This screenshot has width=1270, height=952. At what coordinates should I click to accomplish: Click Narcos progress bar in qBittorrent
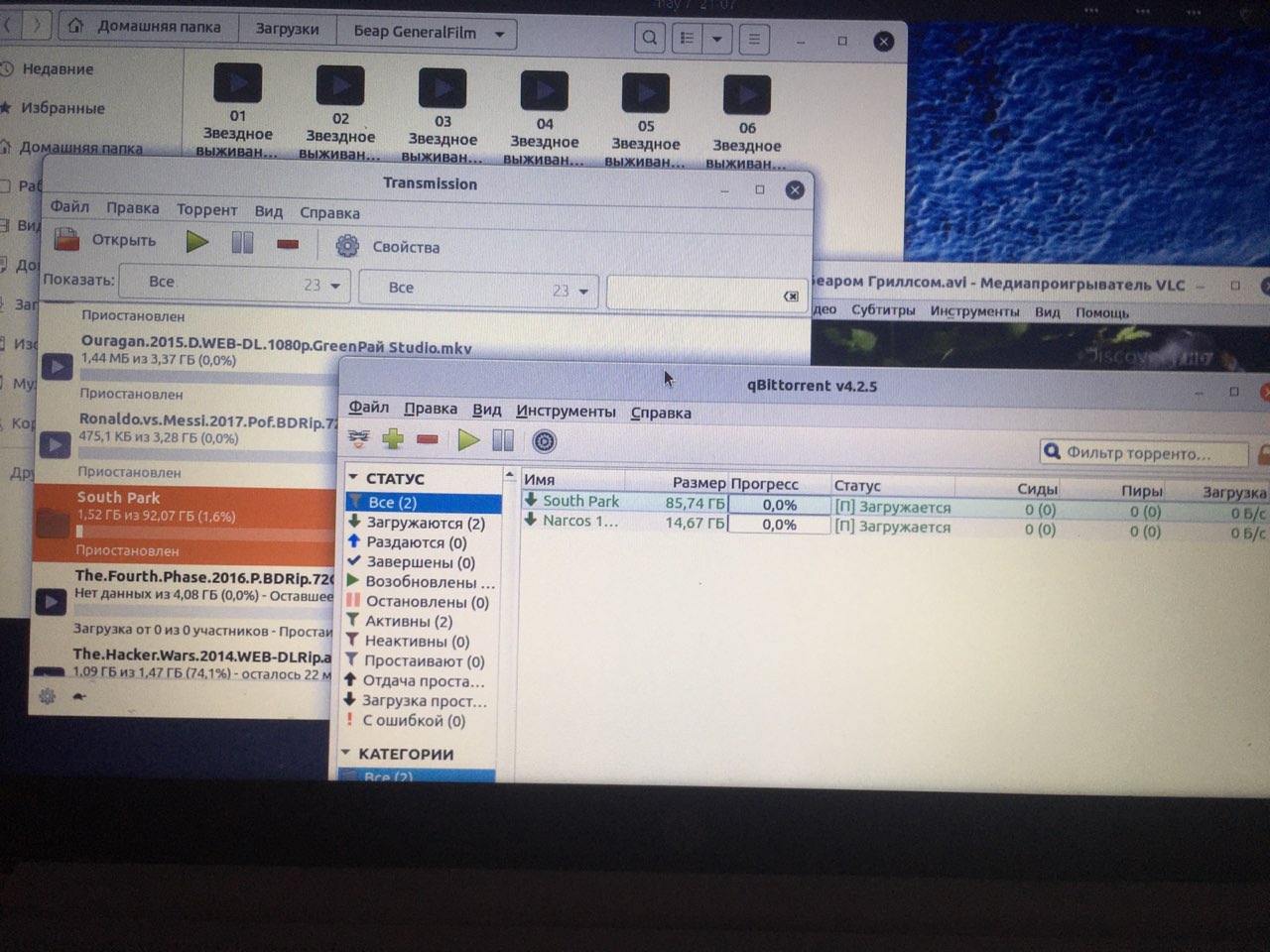[779, 525]
